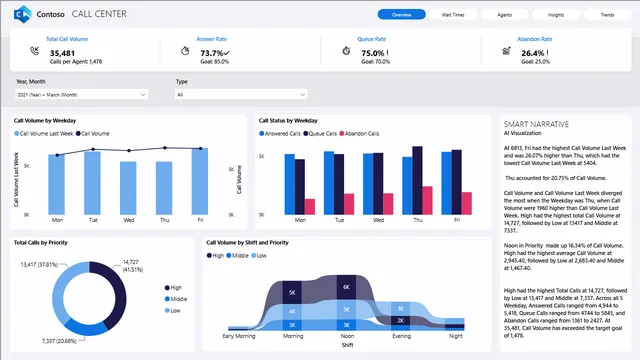
Task: Click the Abandon Calls legend dot
Action: point(342,133)
